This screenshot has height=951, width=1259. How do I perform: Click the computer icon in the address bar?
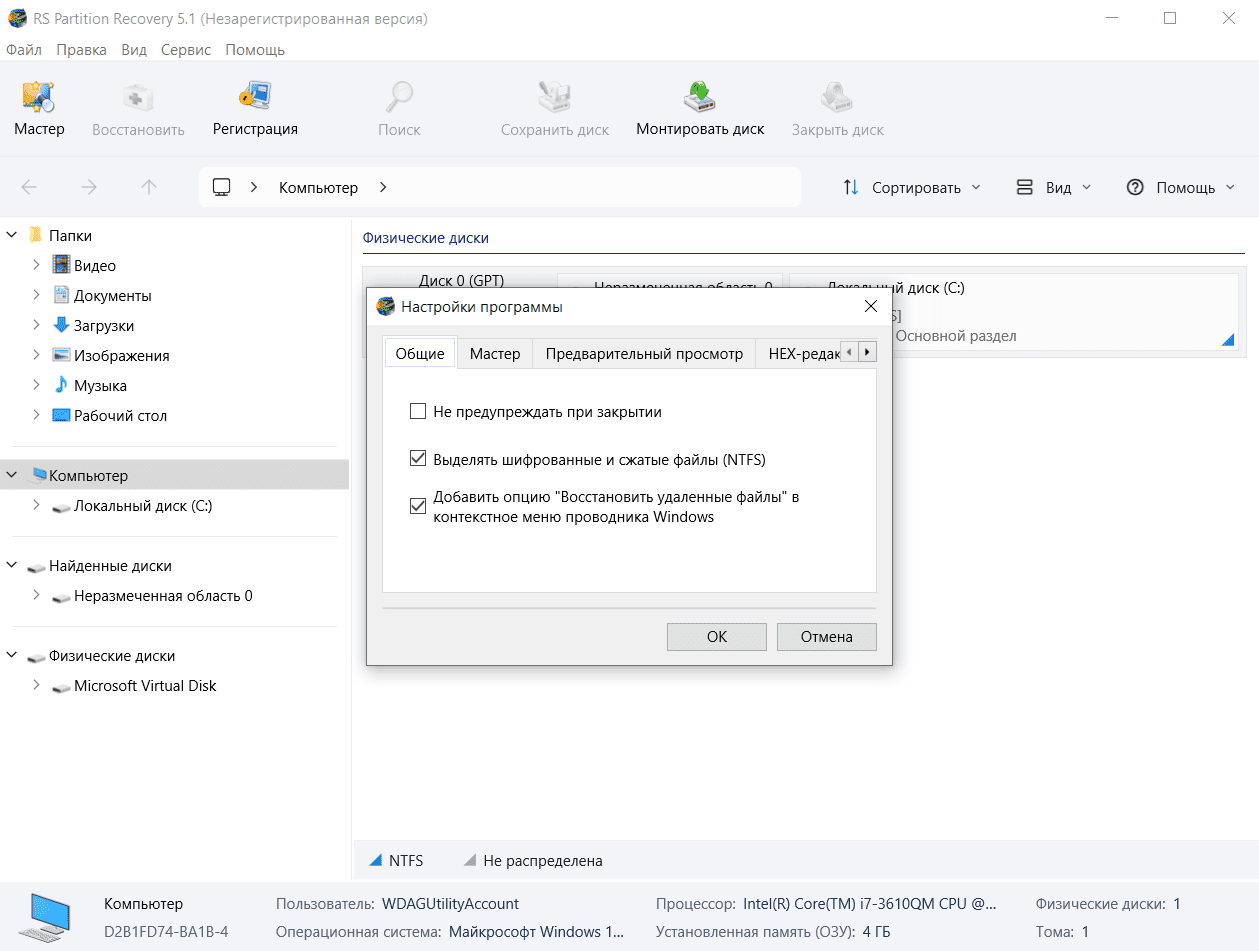pyautogui.click(x=222, y=187)
